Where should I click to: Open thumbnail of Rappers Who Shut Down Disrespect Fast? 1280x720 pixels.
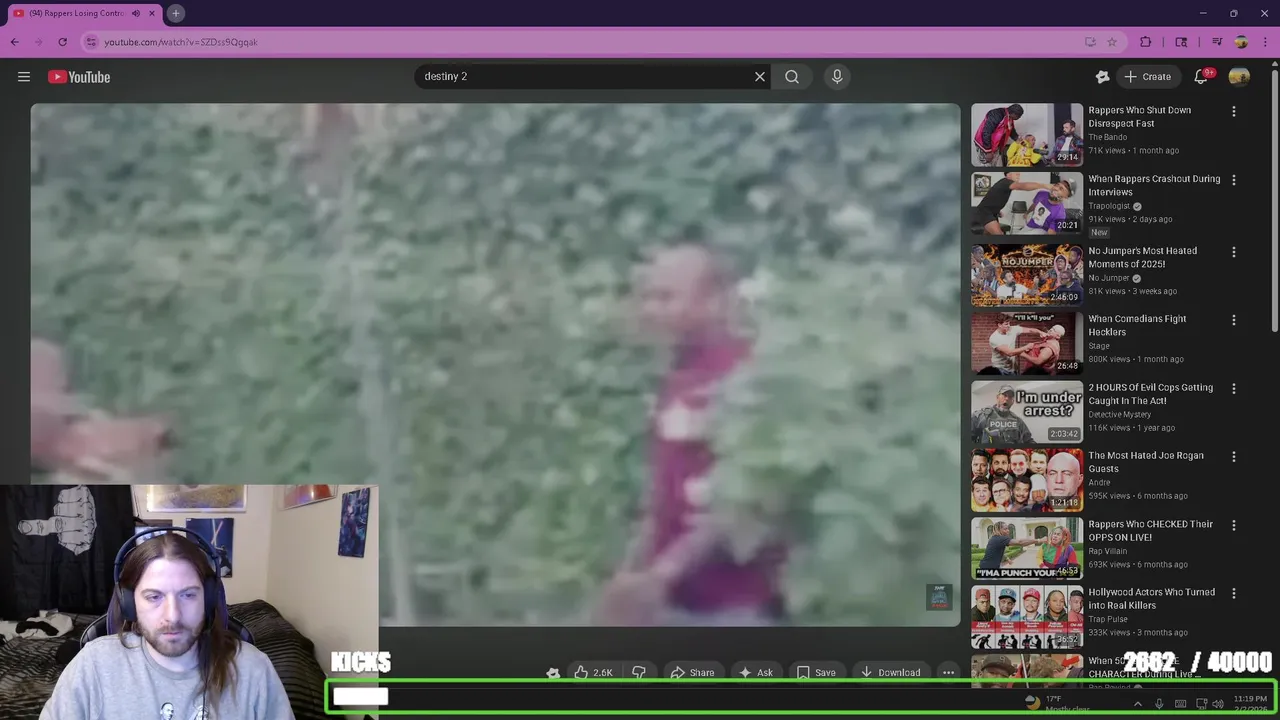coord(1027,134)
